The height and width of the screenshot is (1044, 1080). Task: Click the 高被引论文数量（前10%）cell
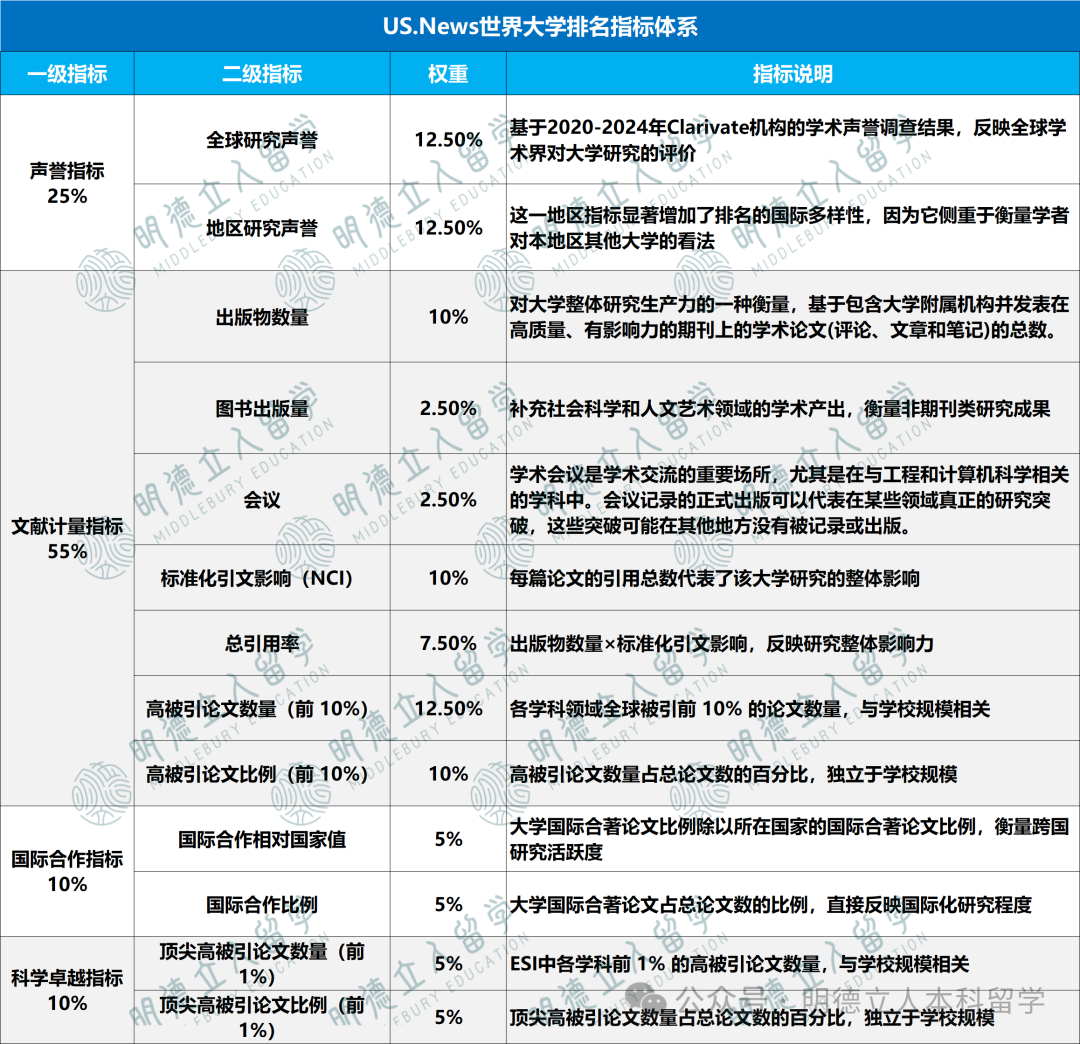[x=262, y=709]
